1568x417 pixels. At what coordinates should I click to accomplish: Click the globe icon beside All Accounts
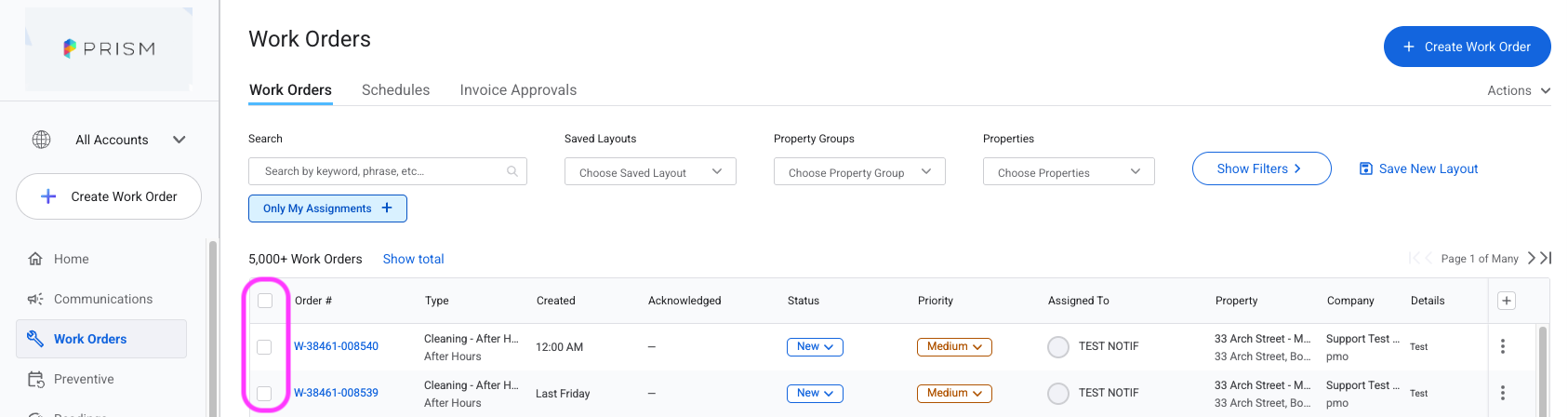(x=41, y=140)
